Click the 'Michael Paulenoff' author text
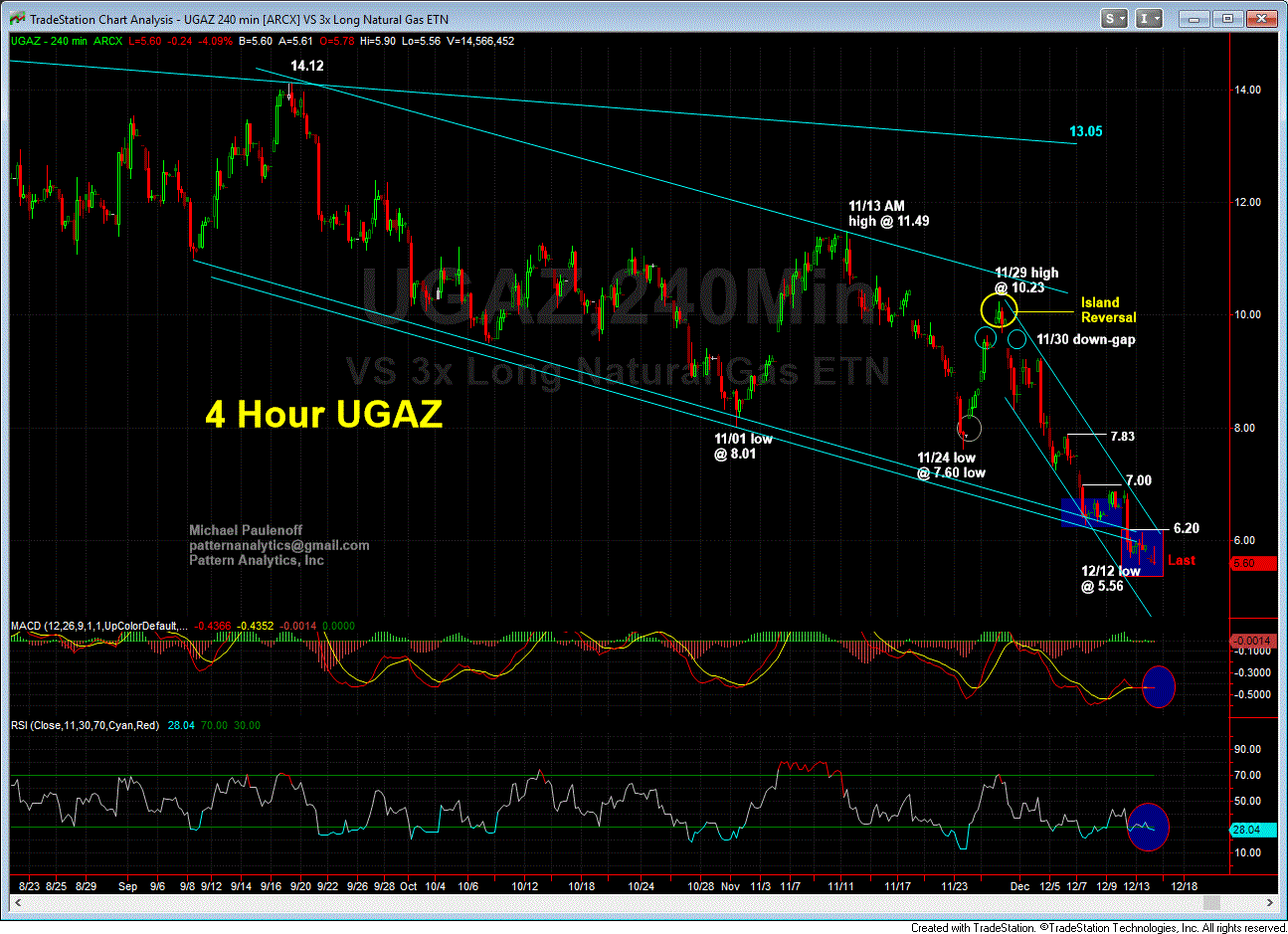Viewport: 1288px width, 934px height. 246,530
